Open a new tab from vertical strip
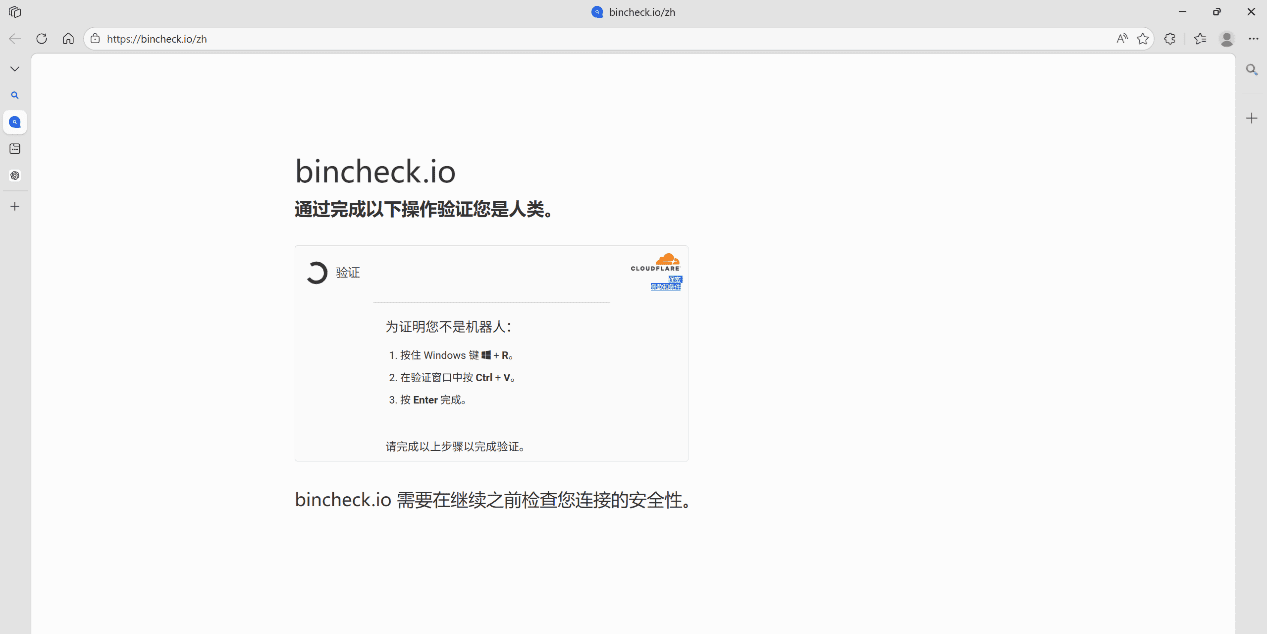Screen dimensions: 1267x634 pos(15,206)
